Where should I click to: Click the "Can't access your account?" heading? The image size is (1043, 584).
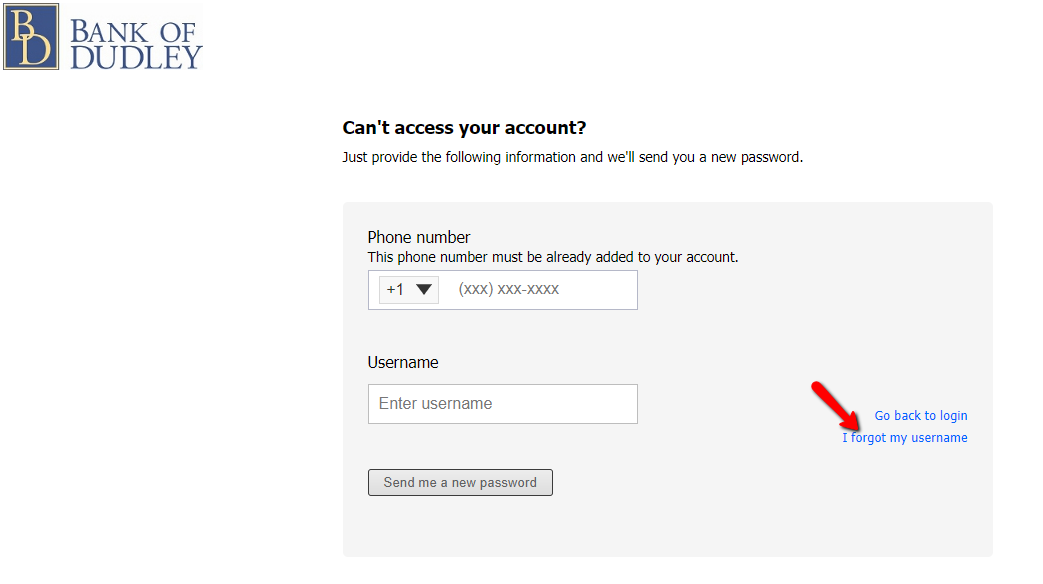464,128
